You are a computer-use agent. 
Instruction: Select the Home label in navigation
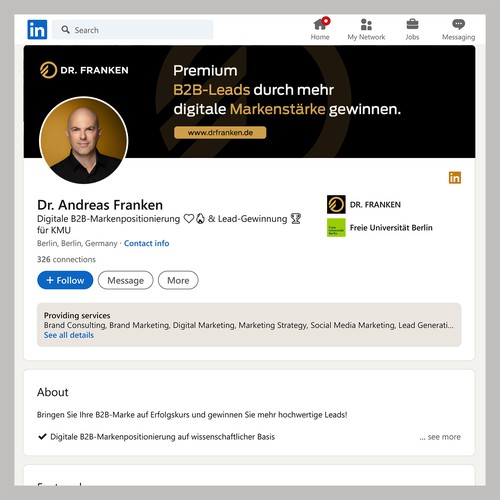320,37
